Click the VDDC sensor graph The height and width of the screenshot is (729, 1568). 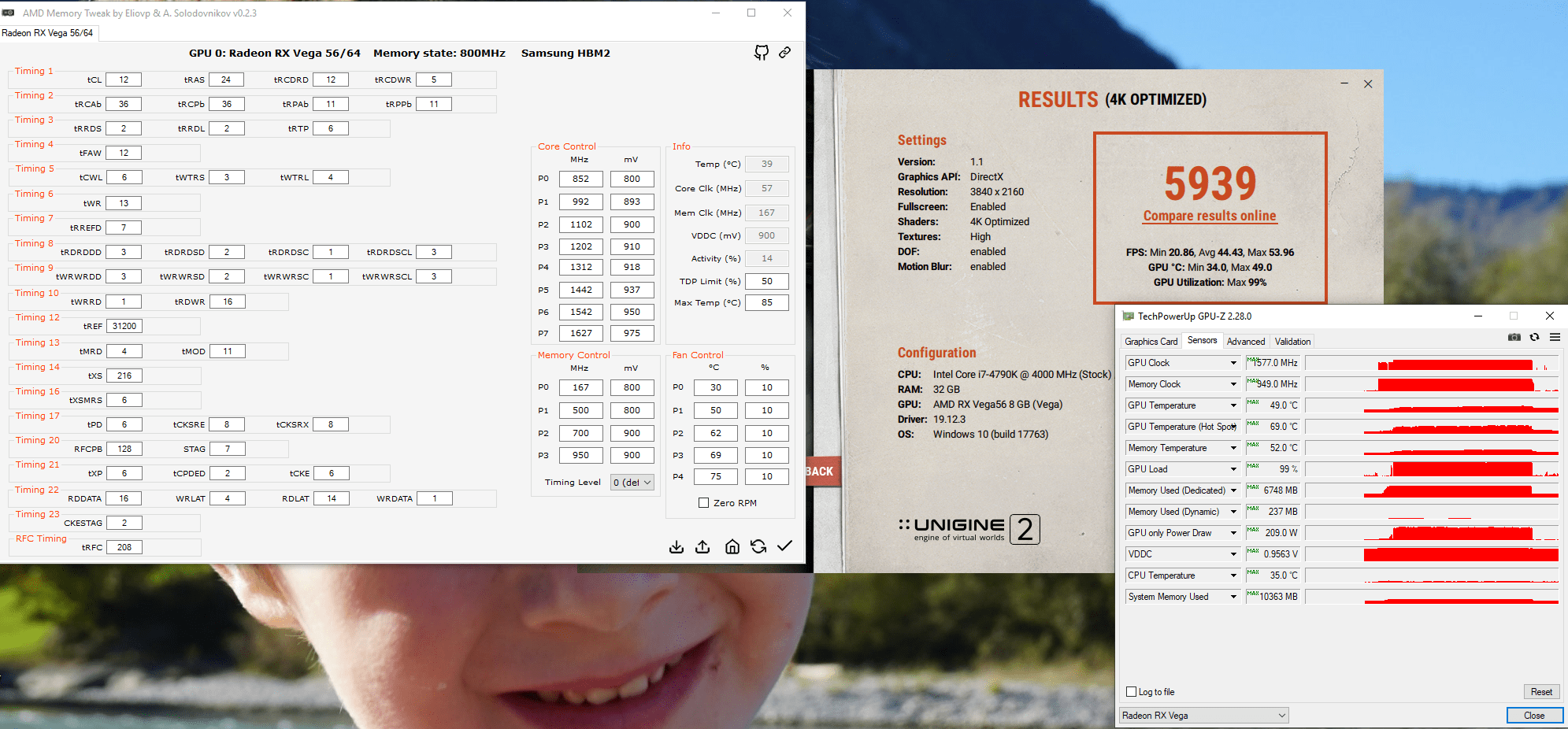1432,554
